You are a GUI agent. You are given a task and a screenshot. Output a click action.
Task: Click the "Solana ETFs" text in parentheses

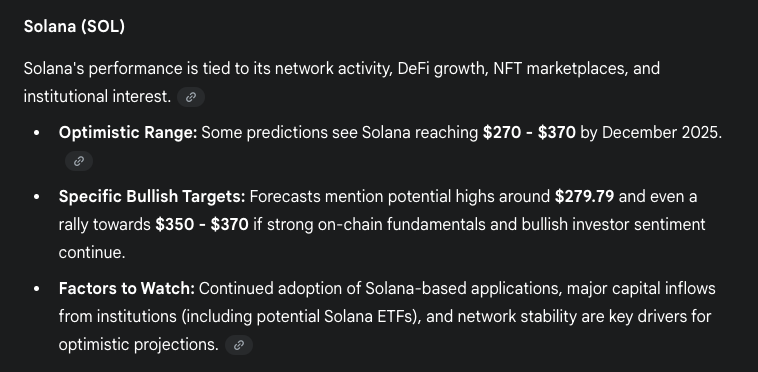368,317
